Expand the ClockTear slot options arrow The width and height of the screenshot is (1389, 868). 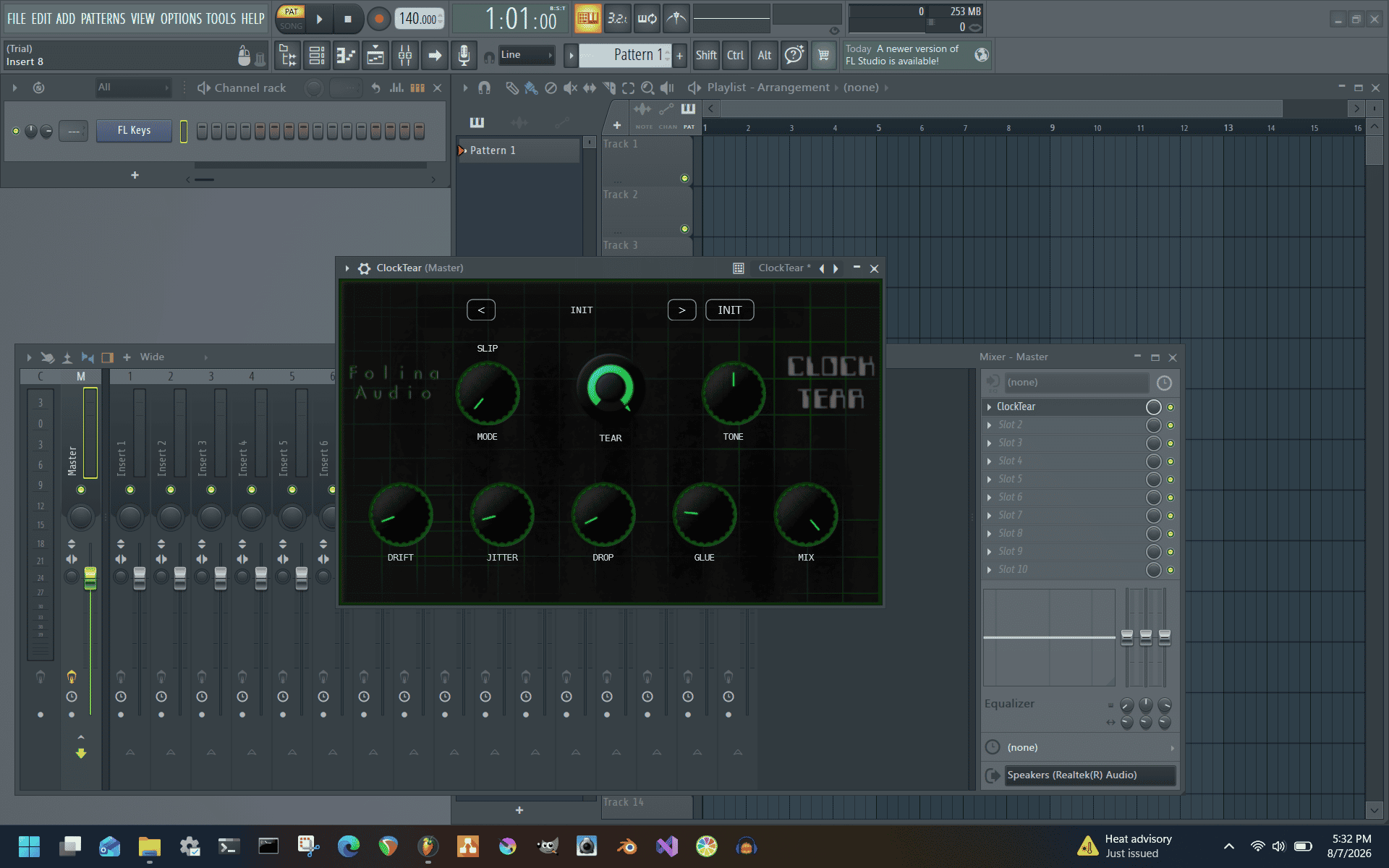989,407
